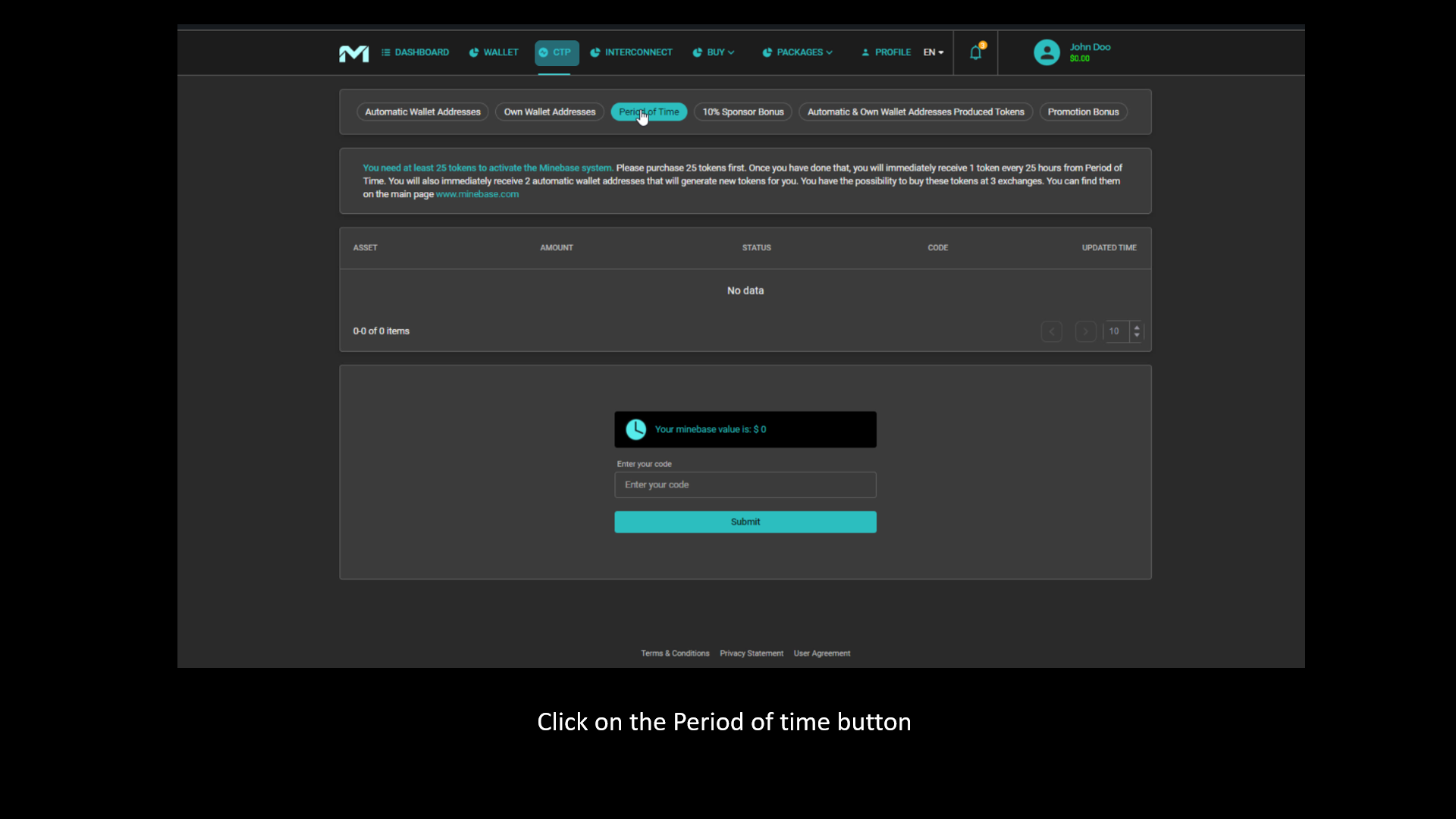The width and height of the screenshot is (1456, 819).
Task: Click the Packages navigation icon
Action: (768, 52)
